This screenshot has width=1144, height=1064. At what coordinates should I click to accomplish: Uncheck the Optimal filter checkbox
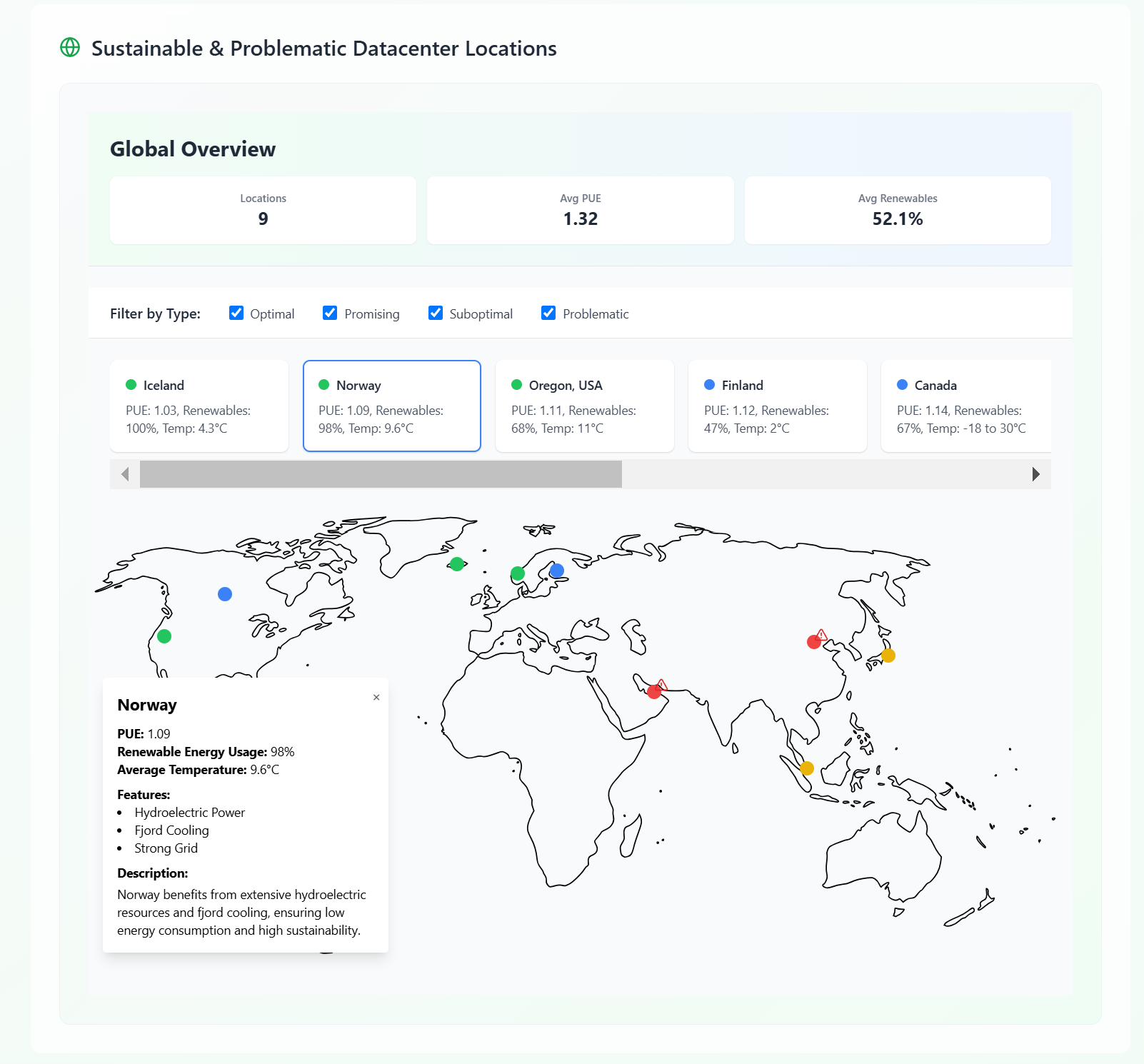[x=236, y=313]
